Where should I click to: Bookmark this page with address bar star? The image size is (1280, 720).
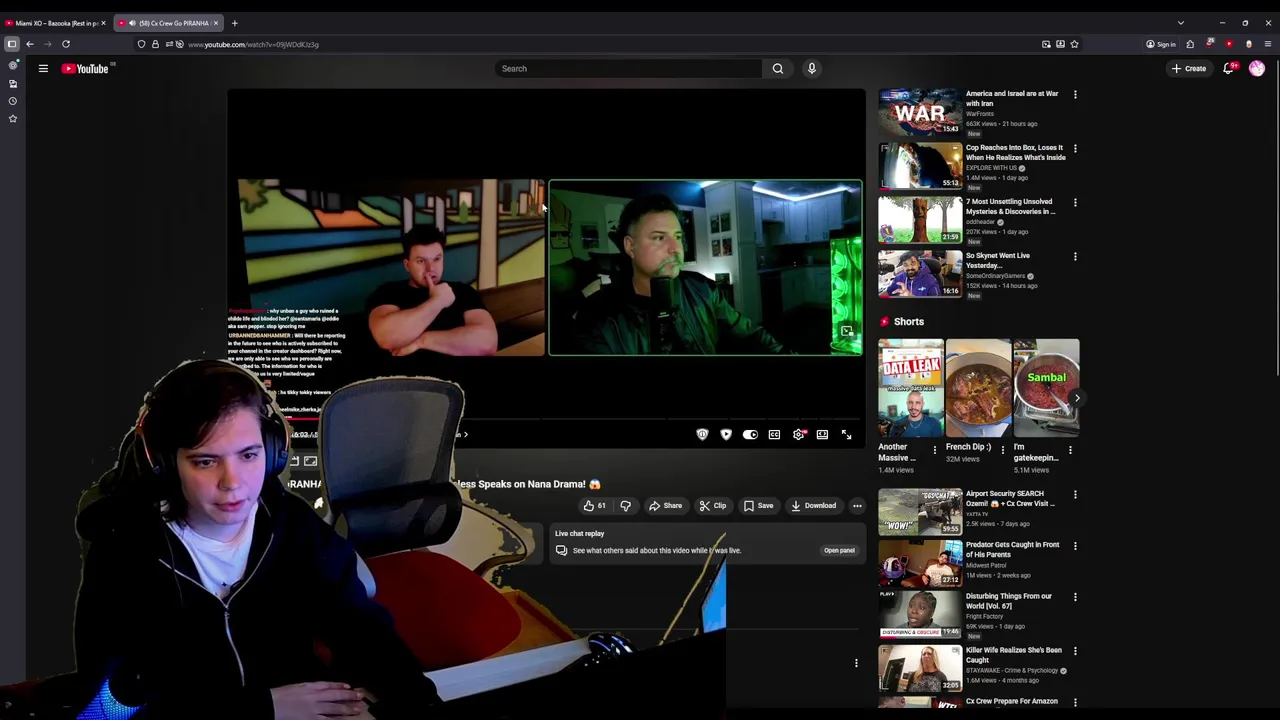[x=1074, y=44]
